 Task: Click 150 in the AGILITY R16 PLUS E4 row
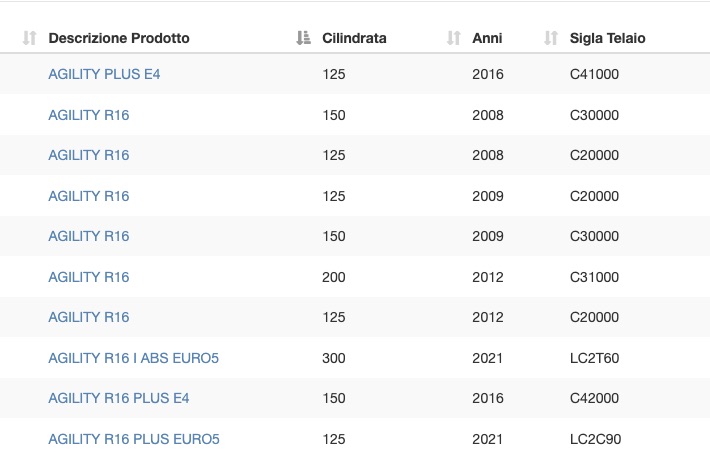coord(334,398)
